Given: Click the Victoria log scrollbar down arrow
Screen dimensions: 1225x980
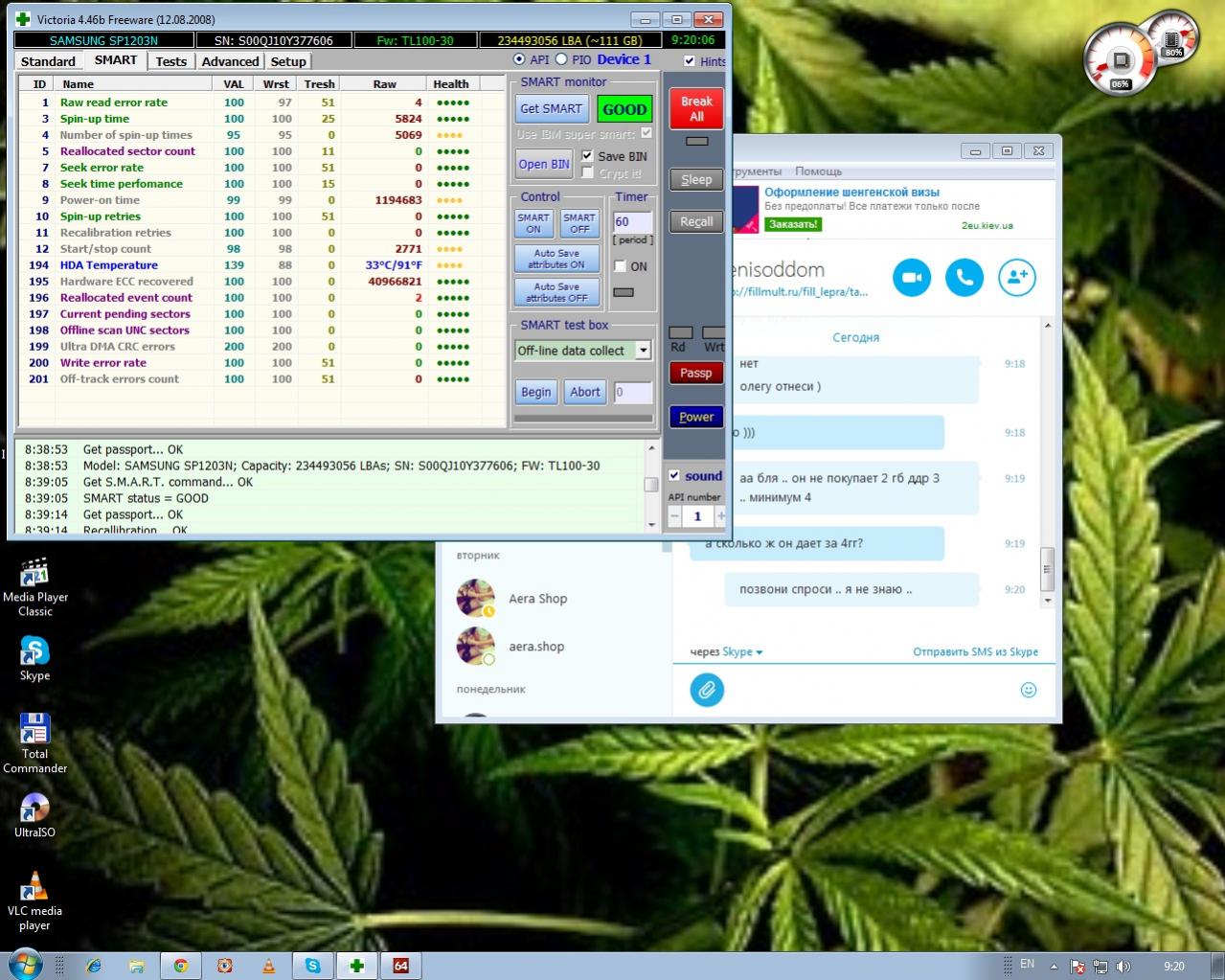Looking at the screenshot, I should coord(652,525).
